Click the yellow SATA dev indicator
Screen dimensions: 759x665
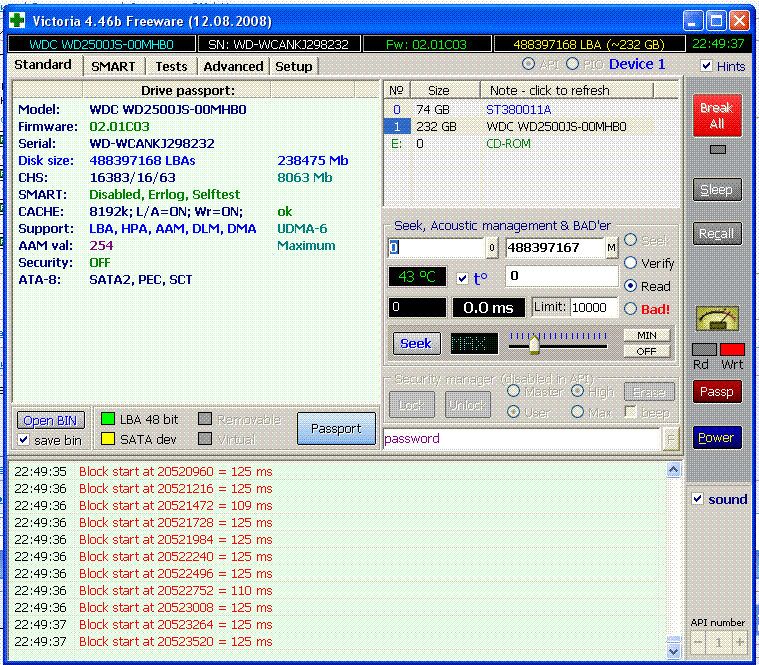[107, 438]
